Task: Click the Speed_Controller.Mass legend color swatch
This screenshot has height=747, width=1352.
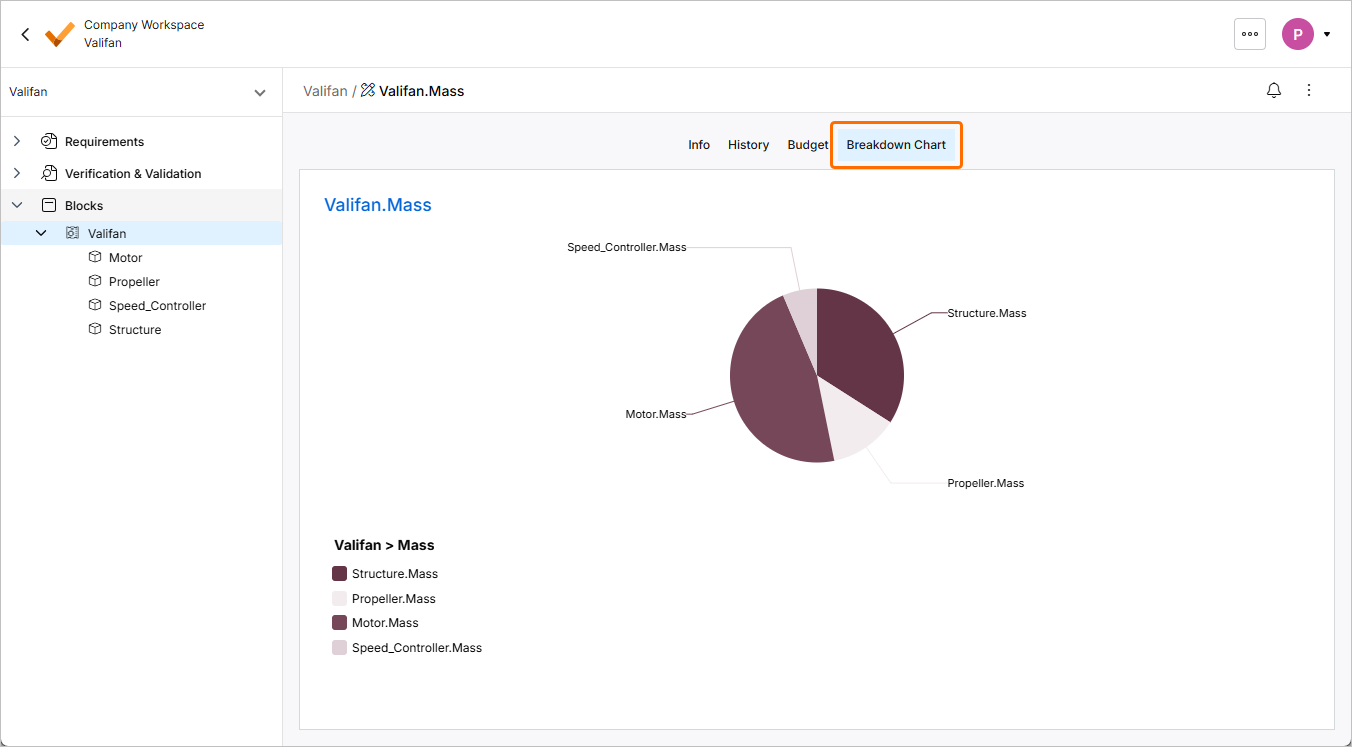Action: click(339, 647)
